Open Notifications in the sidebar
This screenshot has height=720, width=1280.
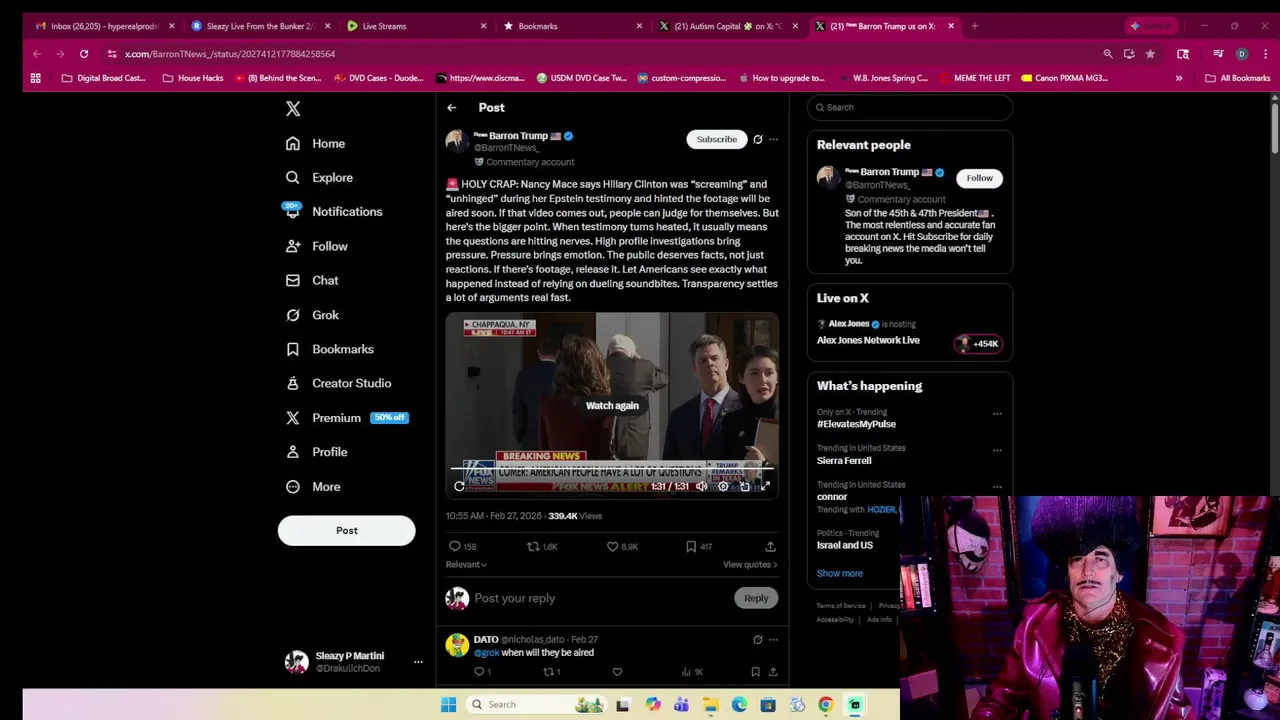coord(333,212)
